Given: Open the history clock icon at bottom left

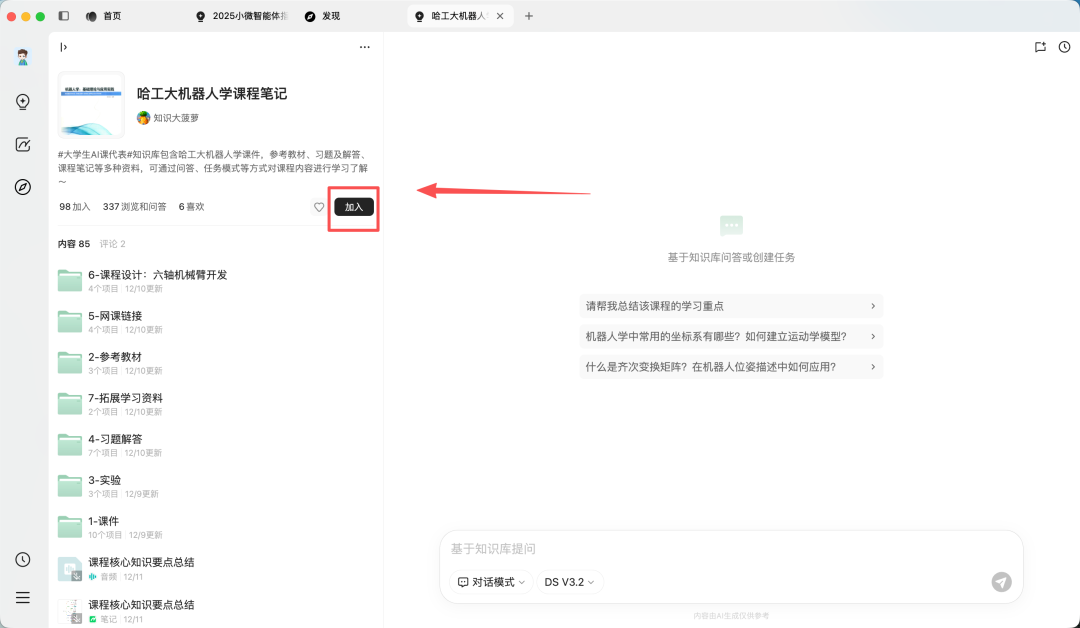Looking at the screenshot, I should point(22,560).
